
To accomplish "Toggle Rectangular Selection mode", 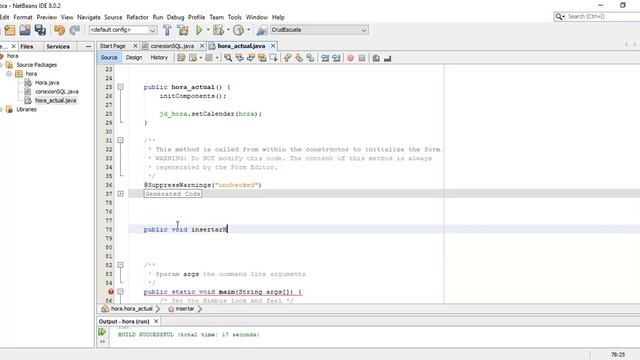I will click(x=273, y=58).
